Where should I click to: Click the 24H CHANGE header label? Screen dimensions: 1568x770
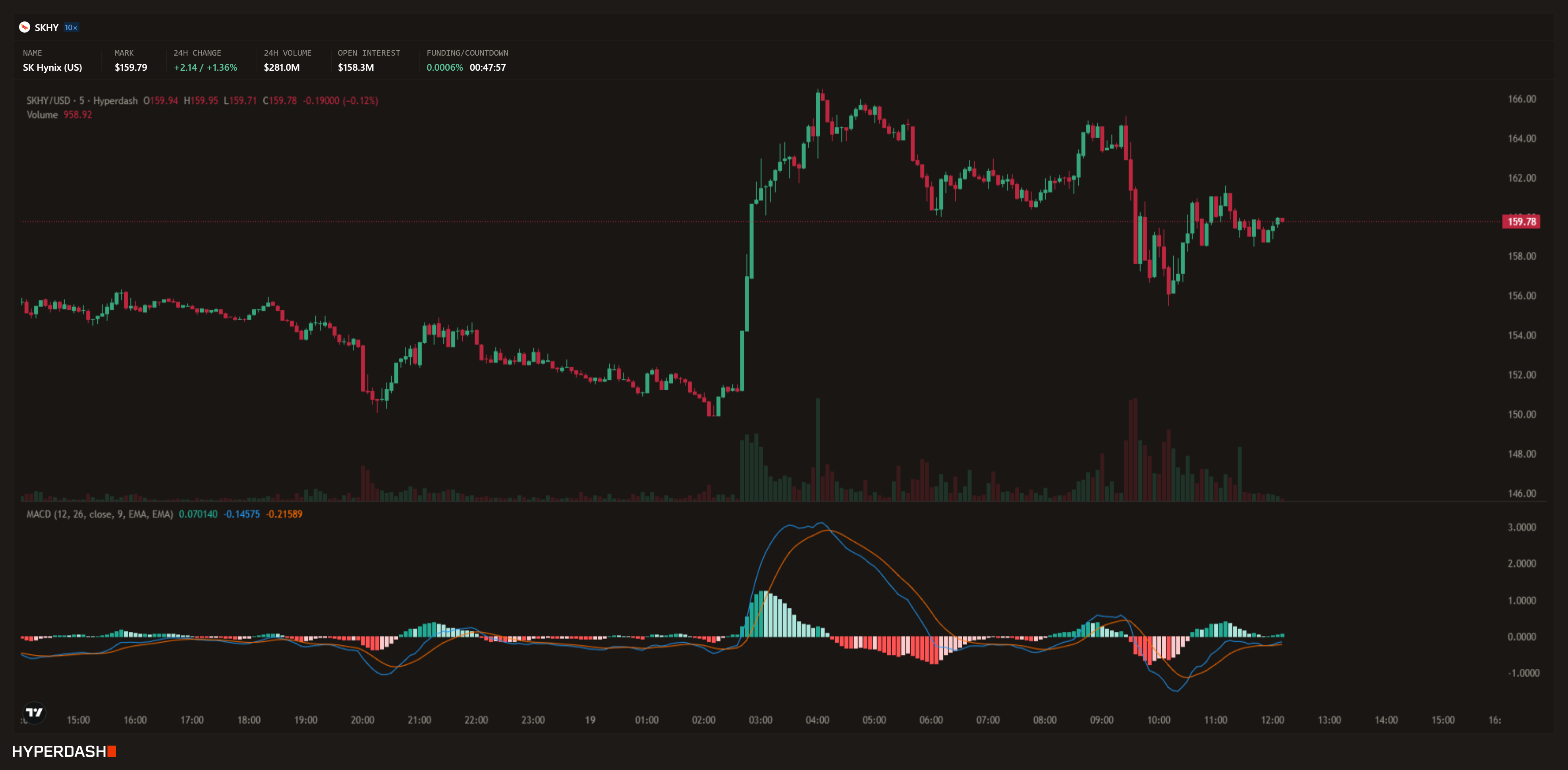tap(197, 53)
